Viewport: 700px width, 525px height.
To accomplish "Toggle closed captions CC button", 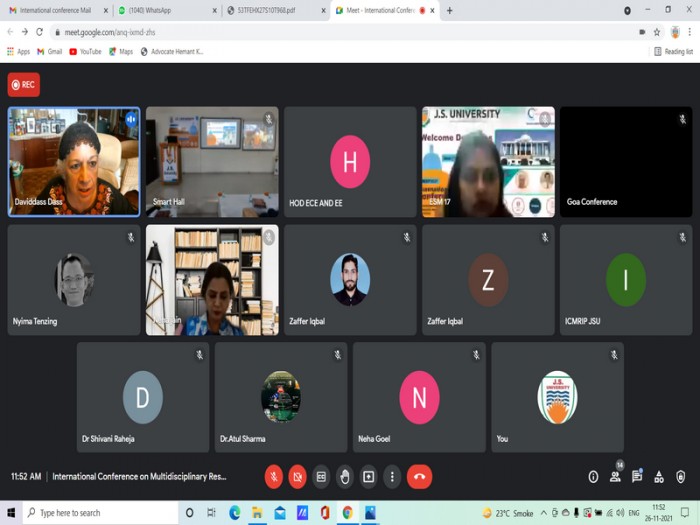I will coord(321,477).
